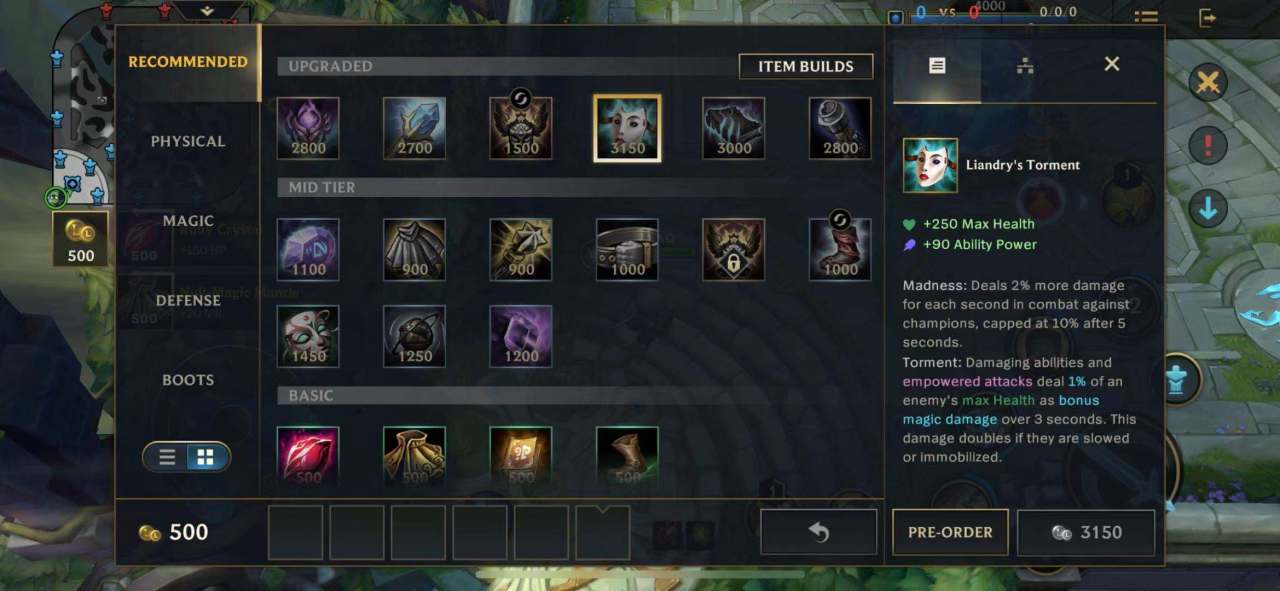1280x591 pixels.
Task: Click the Item Builds button
Action: point(806,66)
